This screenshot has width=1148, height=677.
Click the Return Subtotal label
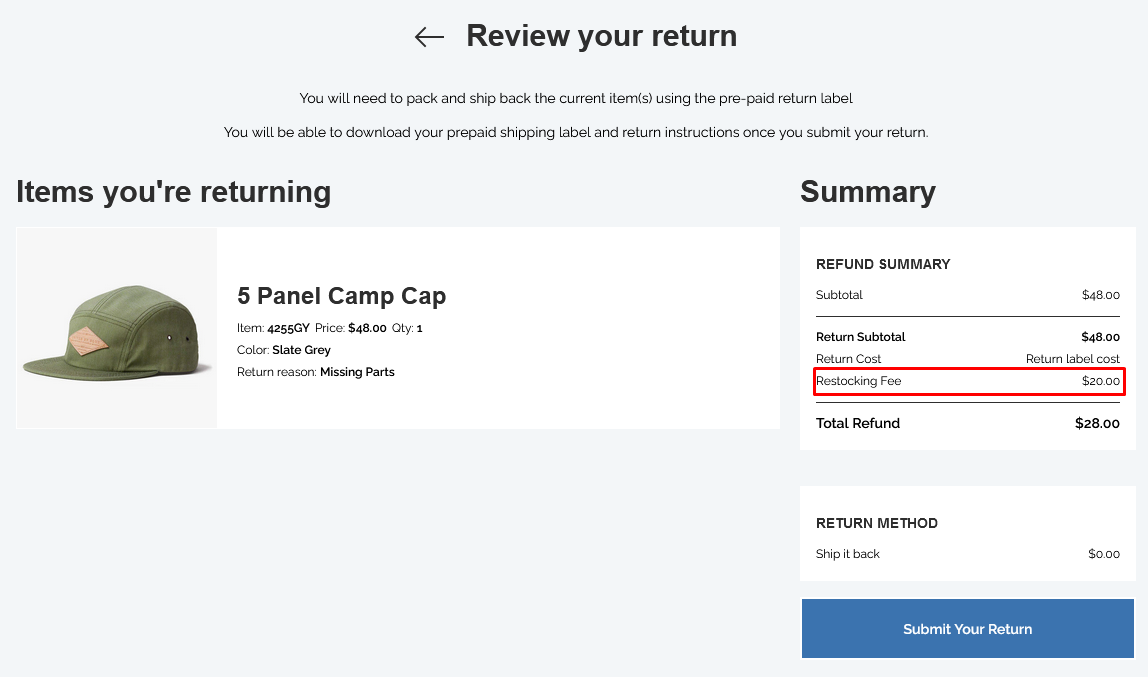[860, 337]
